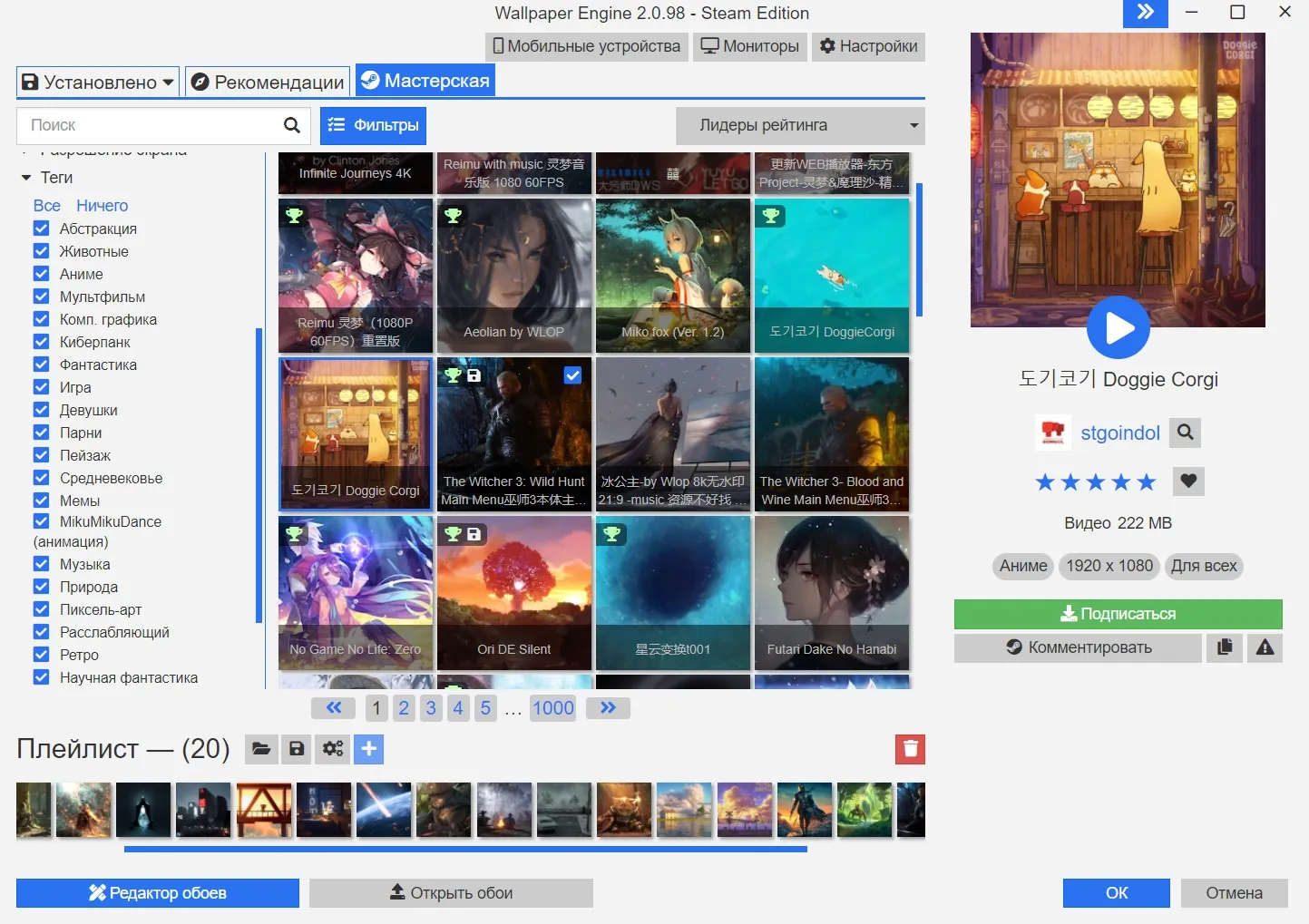Image resolution: width=1309 pixels, height=924 pixels.
Task: Untick the checkbox on the Witcher 3 Wild Hunt thumbnail
Action: coord(572,375)
